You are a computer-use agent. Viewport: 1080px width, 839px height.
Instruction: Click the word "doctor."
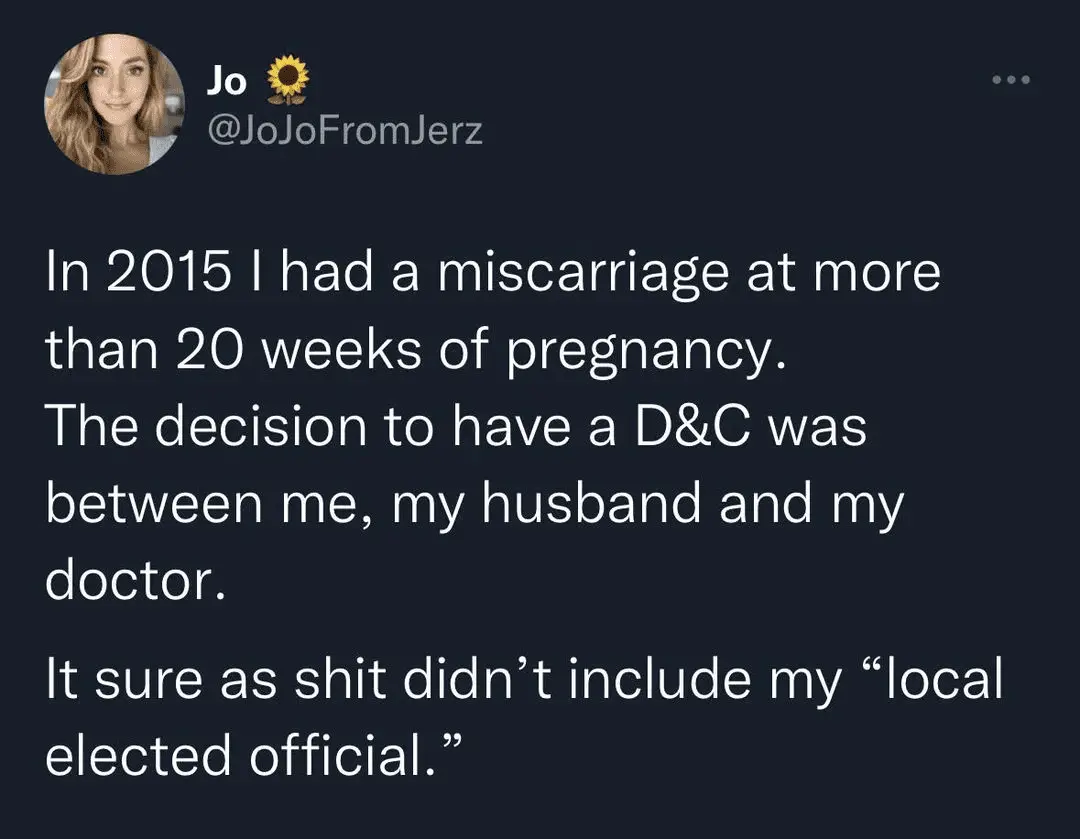coord(130,582)
